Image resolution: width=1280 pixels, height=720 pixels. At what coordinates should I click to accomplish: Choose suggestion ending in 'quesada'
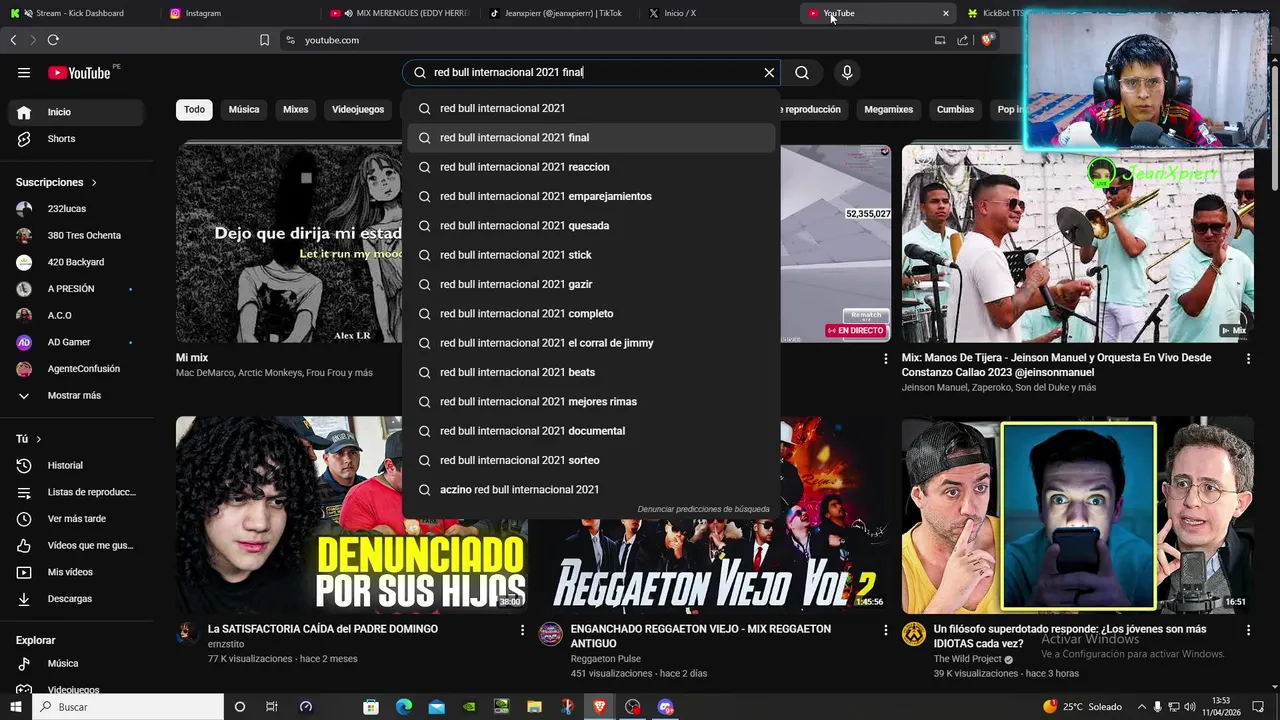click(591, 226)
